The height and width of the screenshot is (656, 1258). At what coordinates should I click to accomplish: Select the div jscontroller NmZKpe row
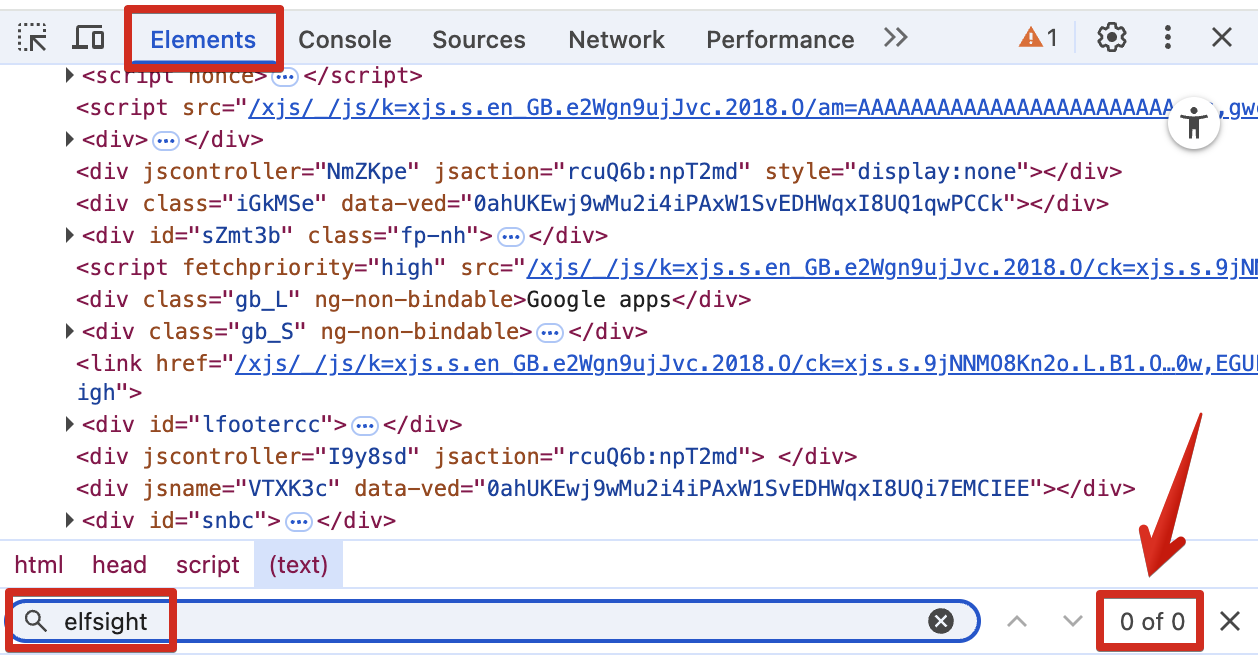coord(599,172)
